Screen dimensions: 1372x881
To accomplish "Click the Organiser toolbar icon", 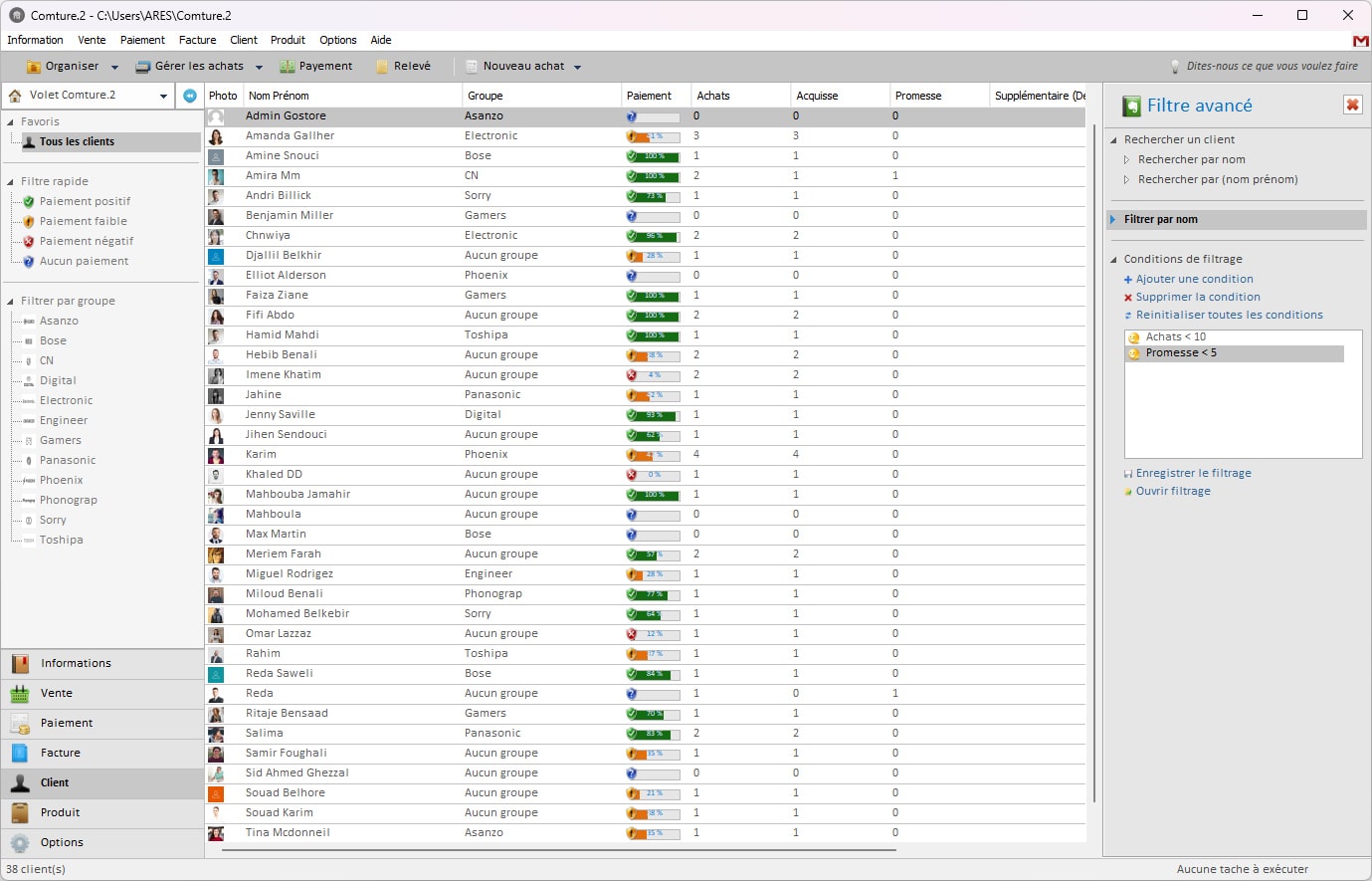I will [35, 66].
